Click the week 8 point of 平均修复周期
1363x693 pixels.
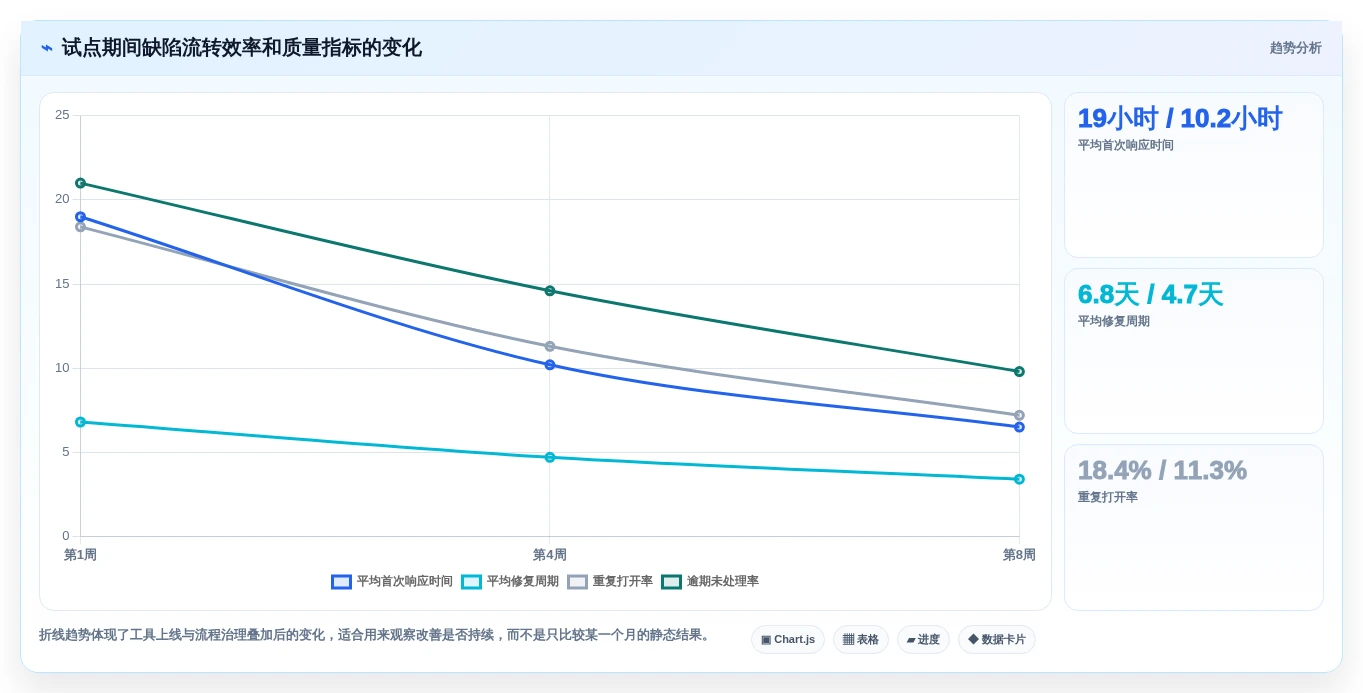pyautogui.click(x=1019, y=479)
